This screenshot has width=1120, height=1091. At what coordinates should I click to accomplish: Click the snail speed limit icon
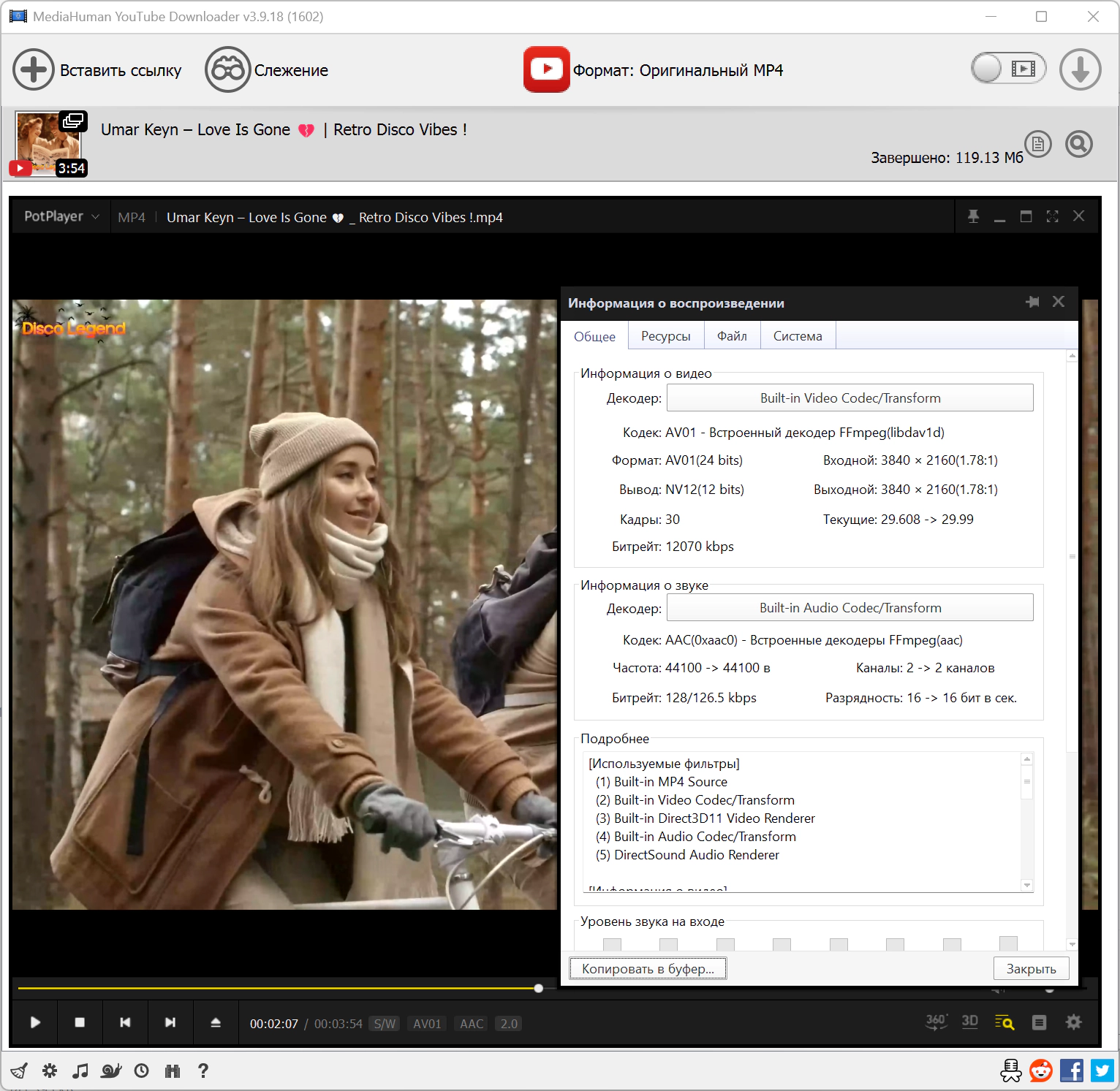click(x=111, y=1071)
